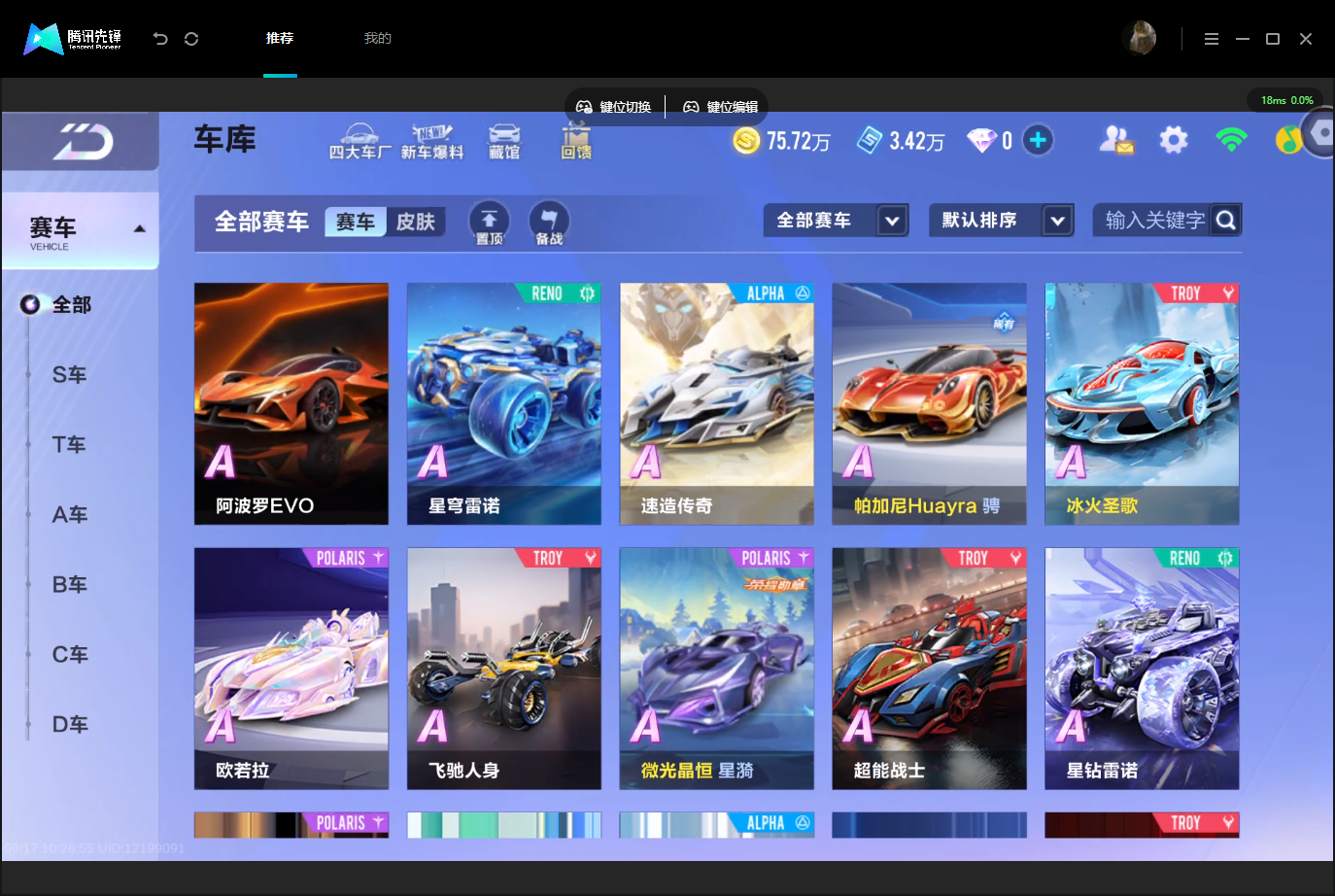This screenshot has width=1335, height=896.
Task: Select the 星穹雷诺 car card
Action: pyautogui.click(x=504, y=404)
